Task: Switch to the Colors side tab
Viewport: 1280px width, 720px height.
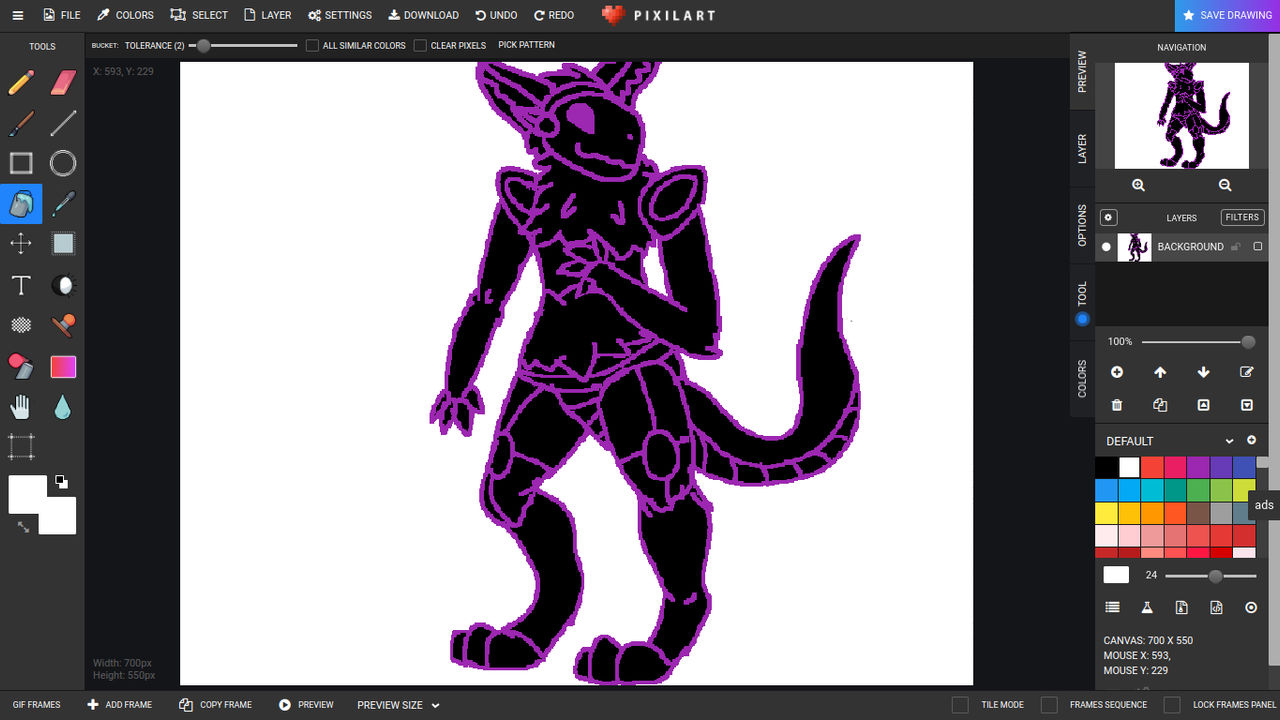Action: (1082, 379)
